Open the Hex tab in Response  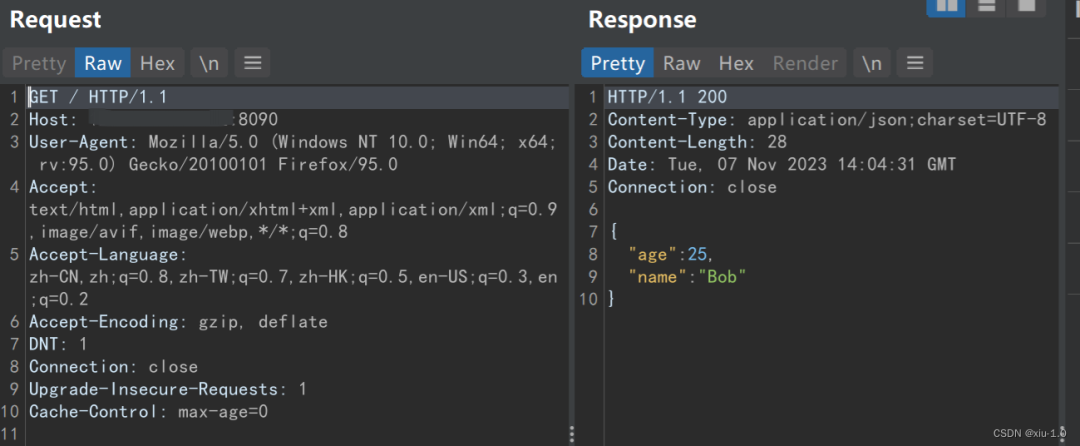[x=736, y=63]
